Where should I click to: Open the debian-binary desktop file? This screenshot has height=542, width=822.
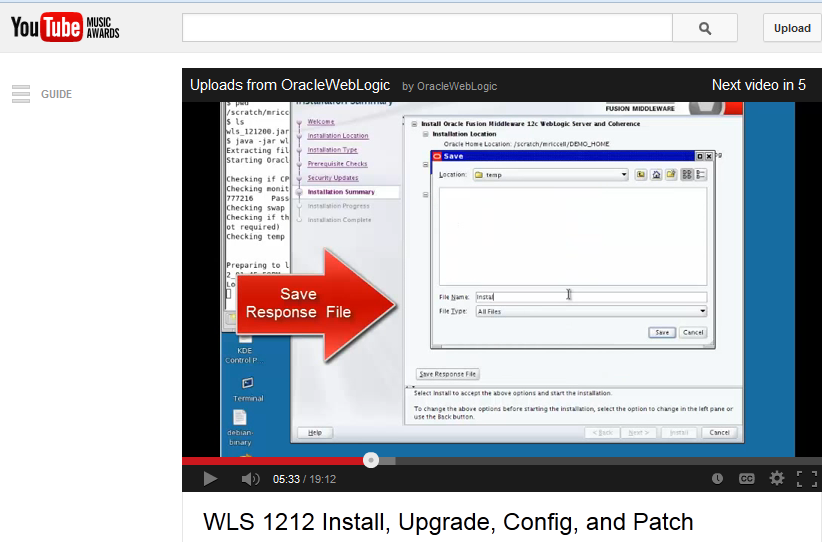[240, 428]
